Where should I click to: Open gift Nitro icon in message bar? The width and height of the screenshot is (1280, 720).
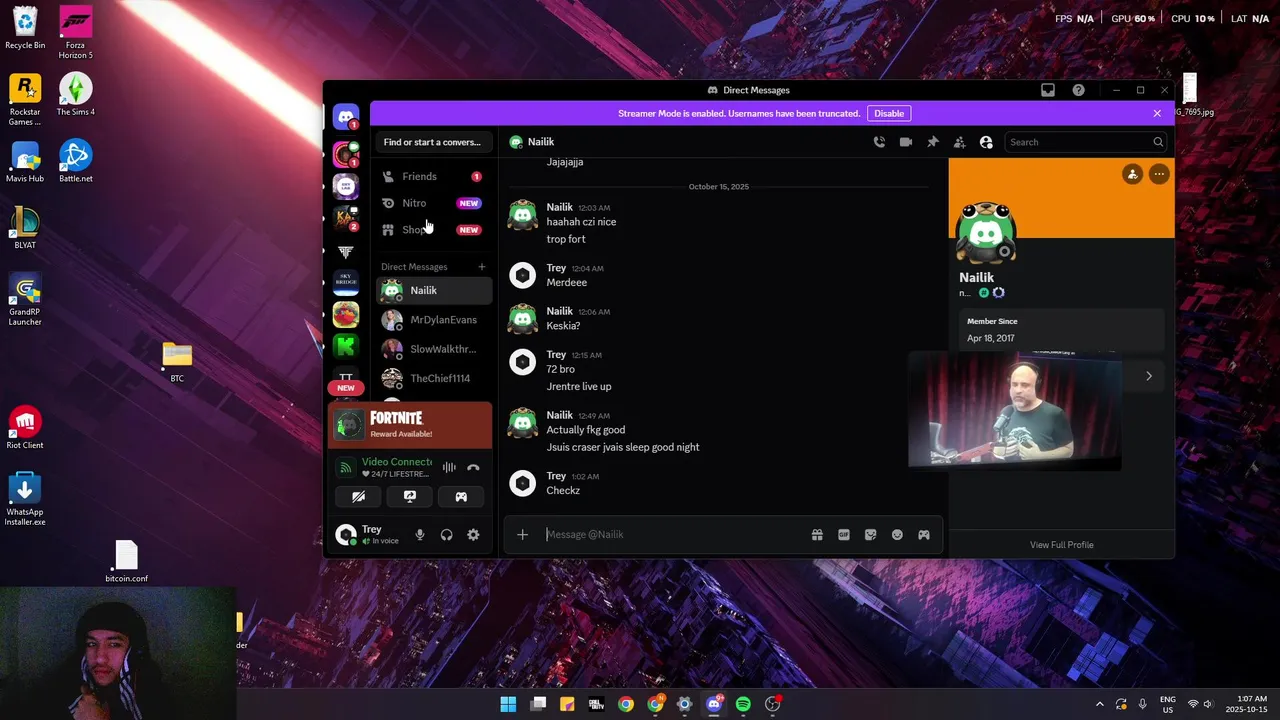point(817,535)
